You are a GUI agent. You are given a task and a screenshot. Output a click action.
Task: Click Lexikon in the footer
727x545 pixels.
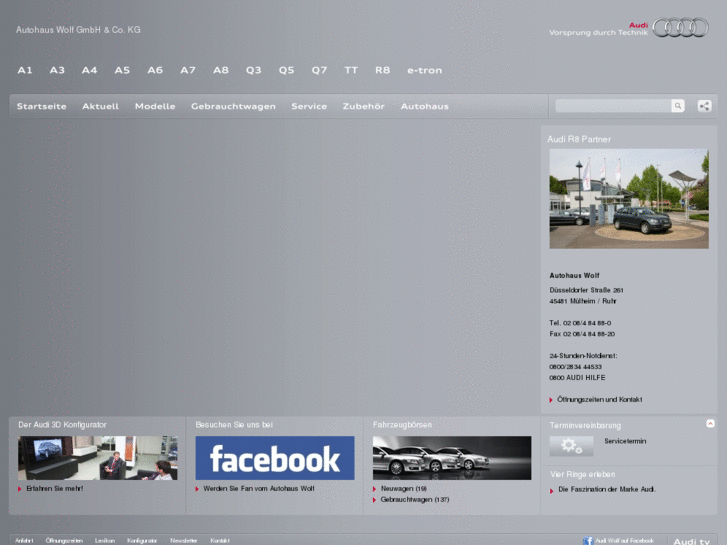105,541
